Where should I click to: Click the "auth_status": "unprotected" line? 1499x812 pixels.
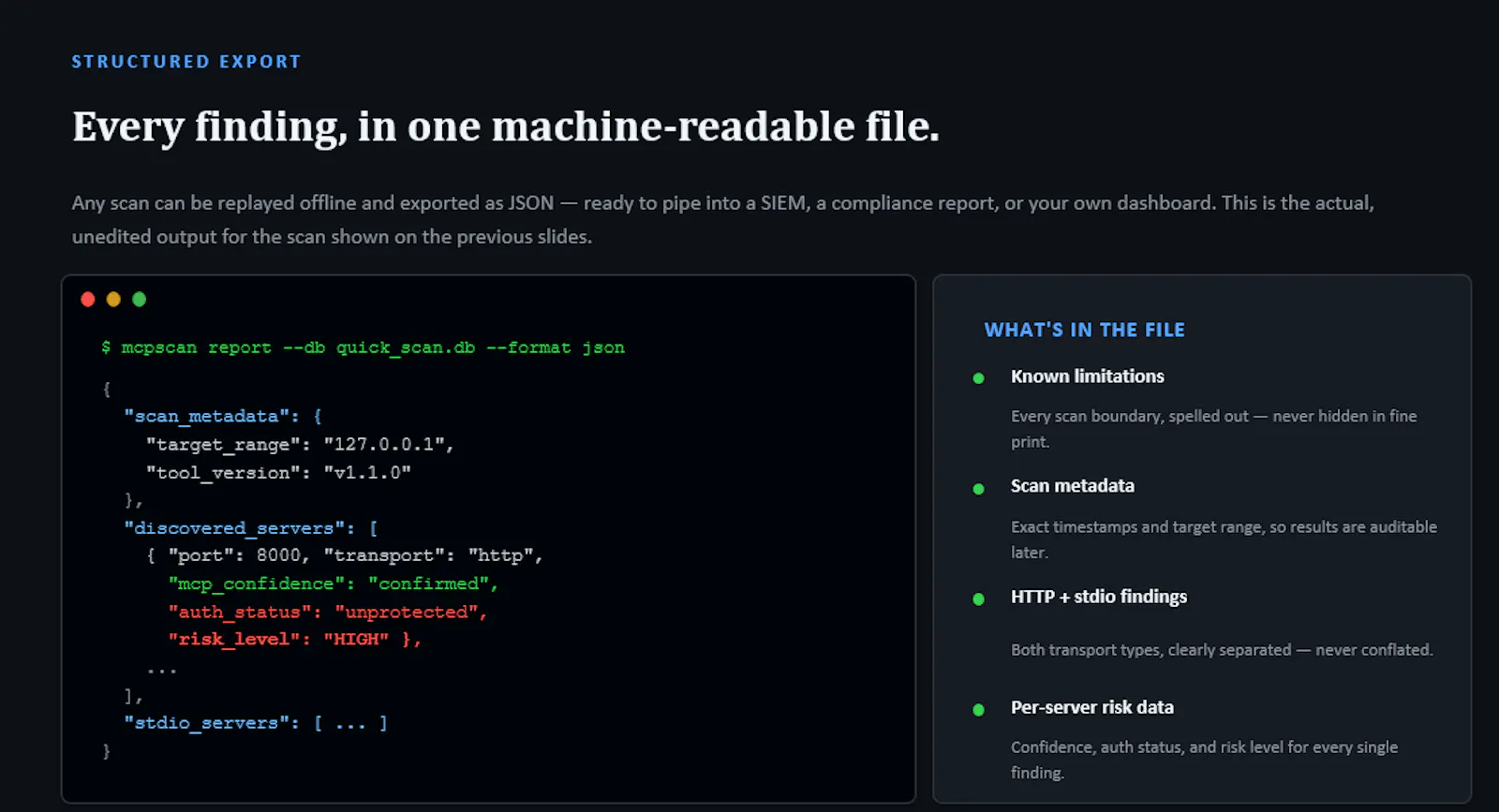tap(328, 612)
